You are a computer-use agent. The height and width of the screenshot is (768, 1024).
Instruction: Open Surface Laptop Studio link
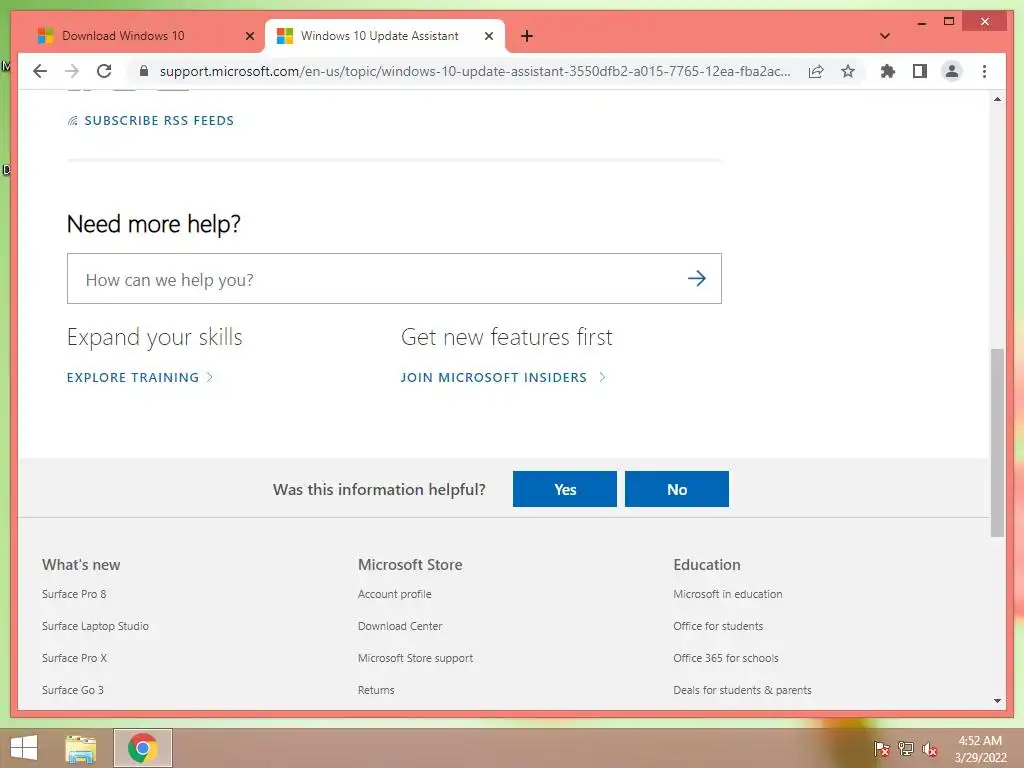(95, 626)
